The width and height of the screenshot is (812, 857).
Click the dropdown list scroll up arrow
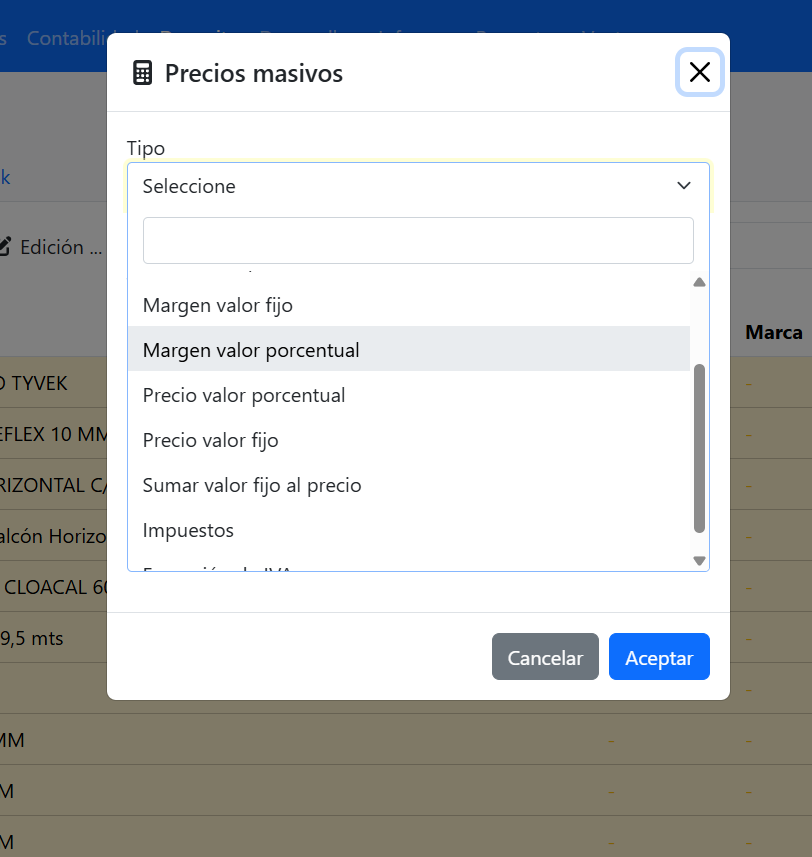[x=699, y=282]
